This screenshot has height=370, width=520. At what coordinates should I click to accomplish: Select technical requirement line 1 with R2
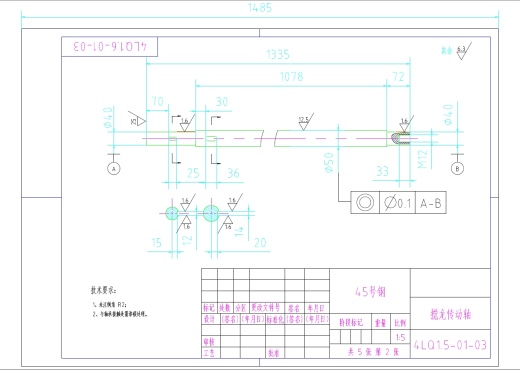[110, 305]
